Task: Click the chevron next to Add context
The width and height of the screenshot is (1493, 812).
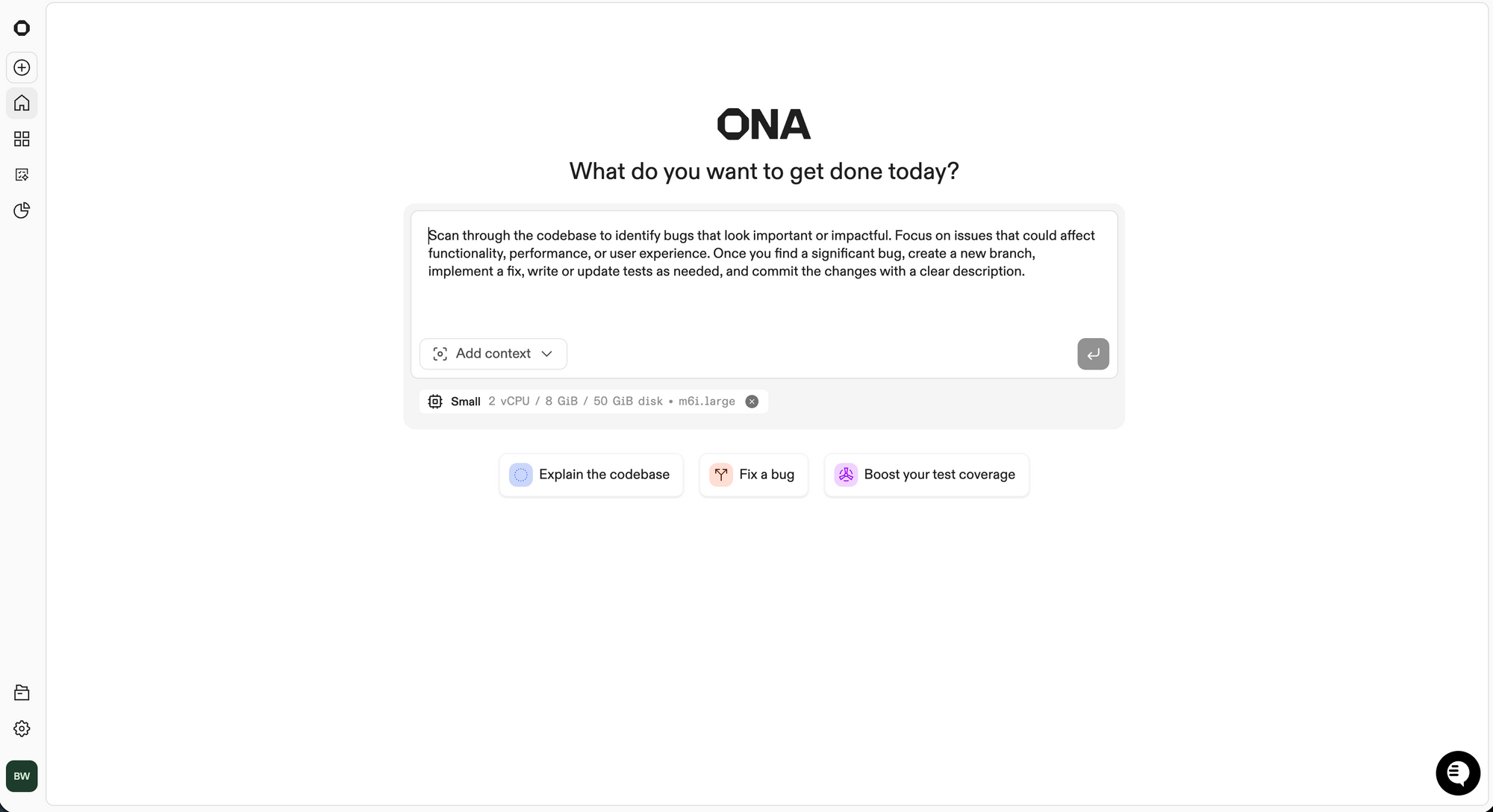Action: point(547,354)
